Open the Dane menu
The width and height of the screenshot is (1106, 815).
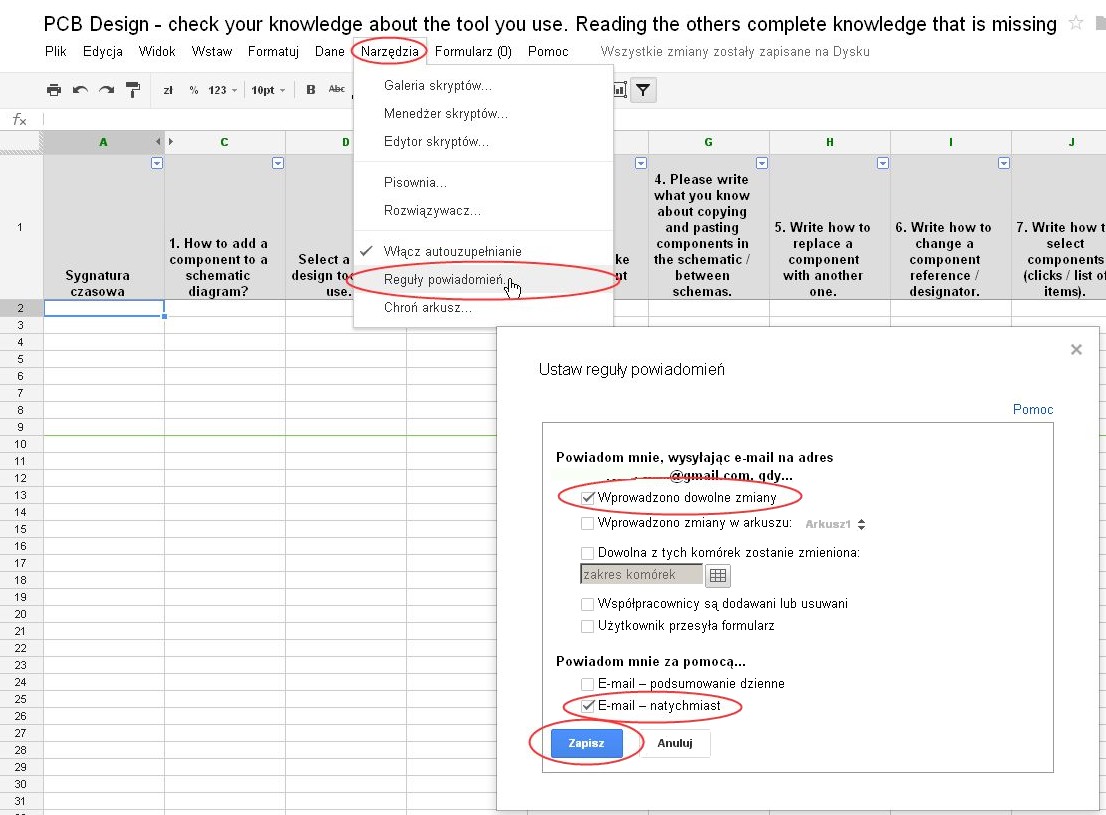pos(329,52)
